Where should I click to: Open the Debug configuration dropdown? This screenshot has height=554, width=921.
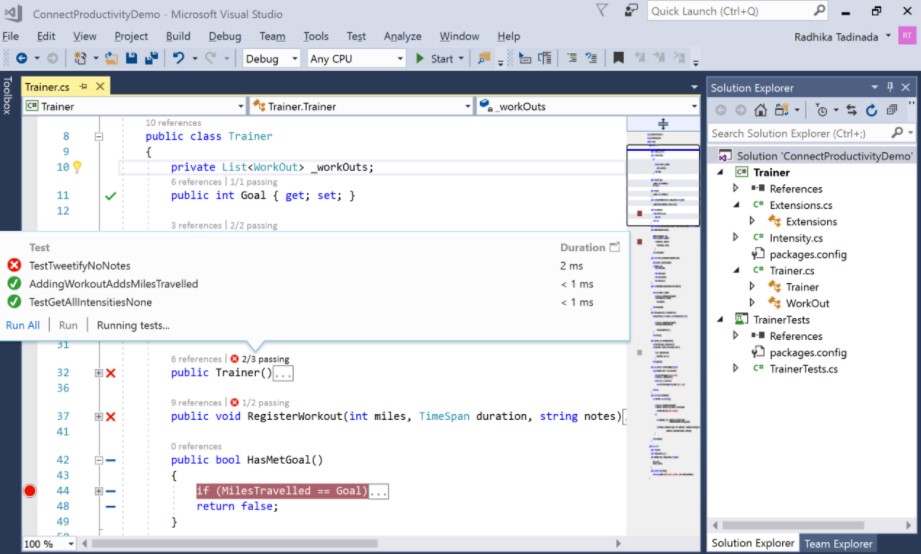(x=271, y=59)
